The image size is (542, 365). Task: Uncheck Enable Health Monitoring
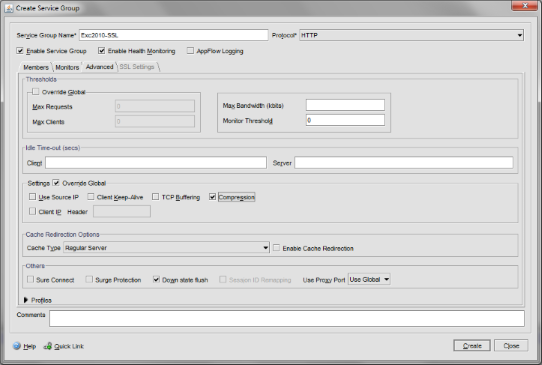101,51
